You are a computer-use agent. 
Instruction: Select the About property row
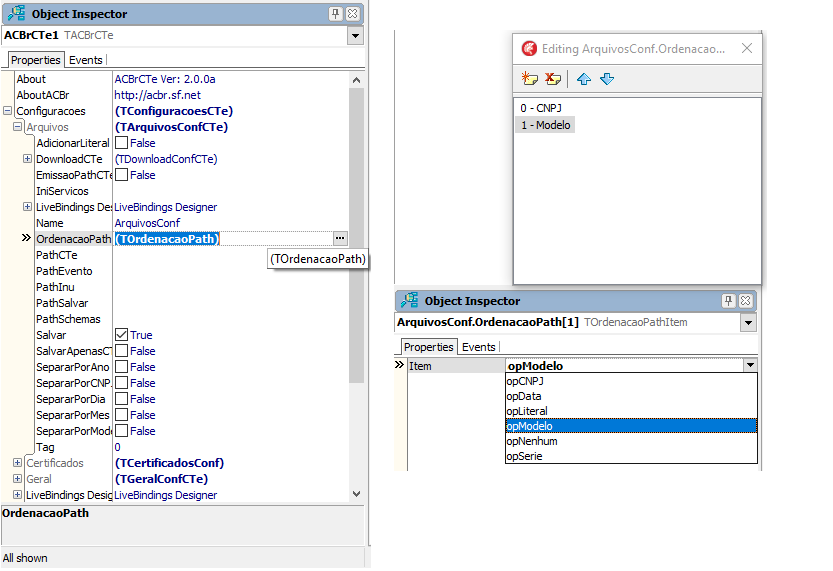click(181, 79)
